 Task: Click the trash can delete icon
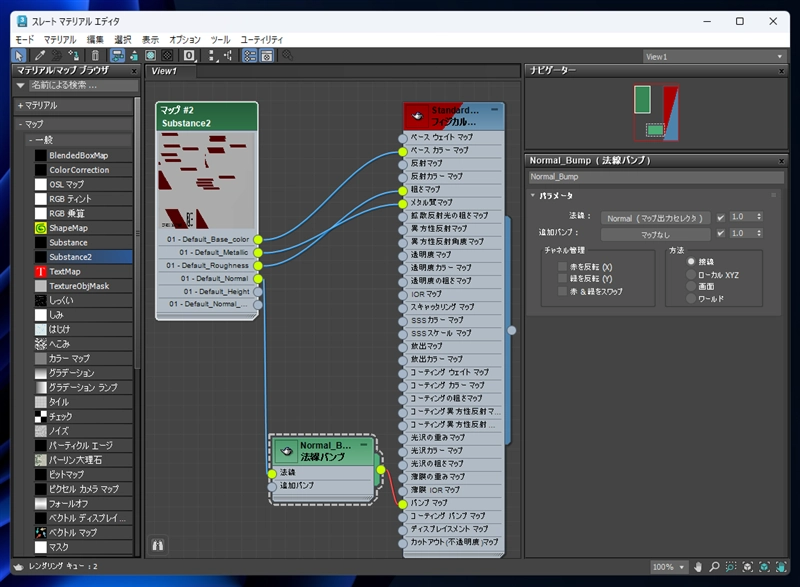click(x=95, y=56)
